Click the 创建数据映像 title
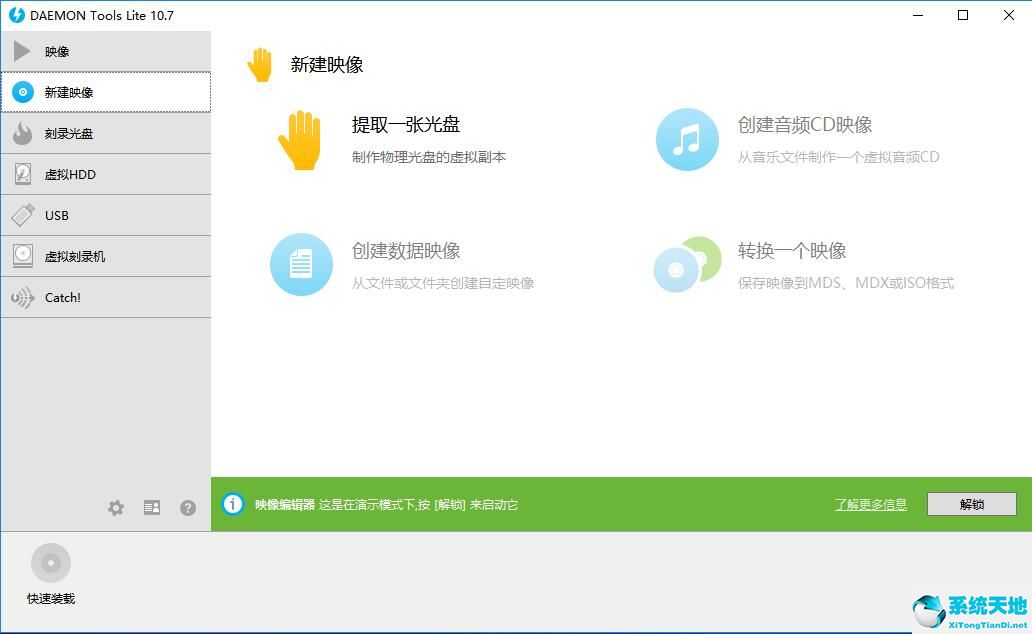The height and width of the screenshot is (634, 1032). click(x=405, y=251)
